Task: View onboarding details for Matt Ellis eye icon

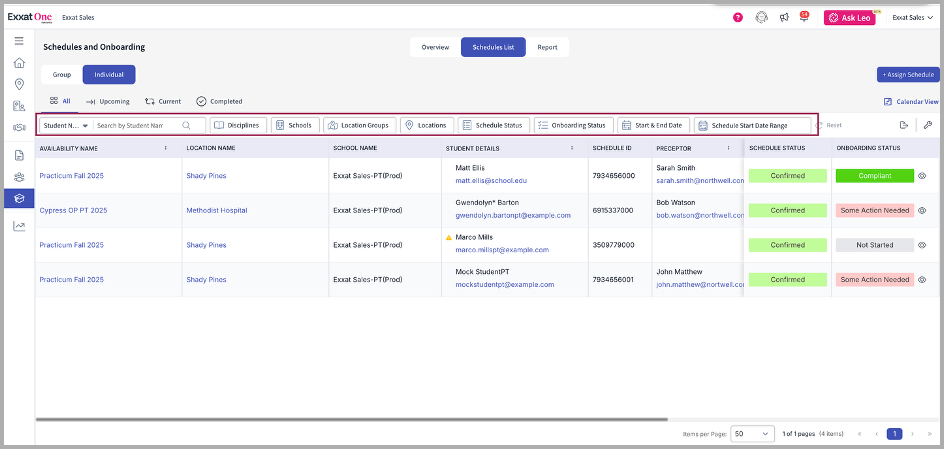Action: pyautogui.click(x=922, y=176)
